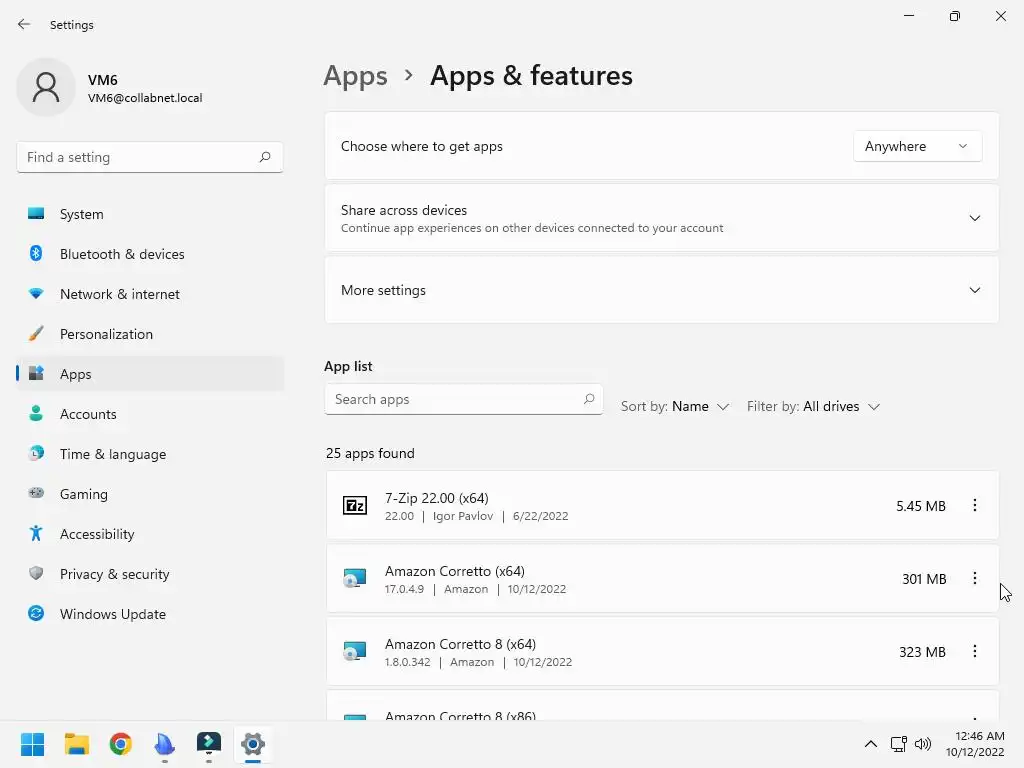Image resolution: width=1024 pixels, height=768 pixels.
Task: Click the Apps breadcrumb link
Action: [x=355, y=76]
